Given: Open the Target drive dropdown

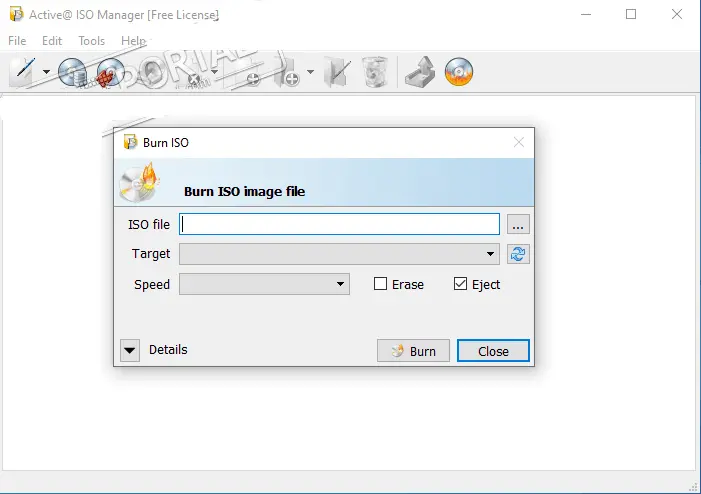Looking at the screenshot, I should 490,254.
